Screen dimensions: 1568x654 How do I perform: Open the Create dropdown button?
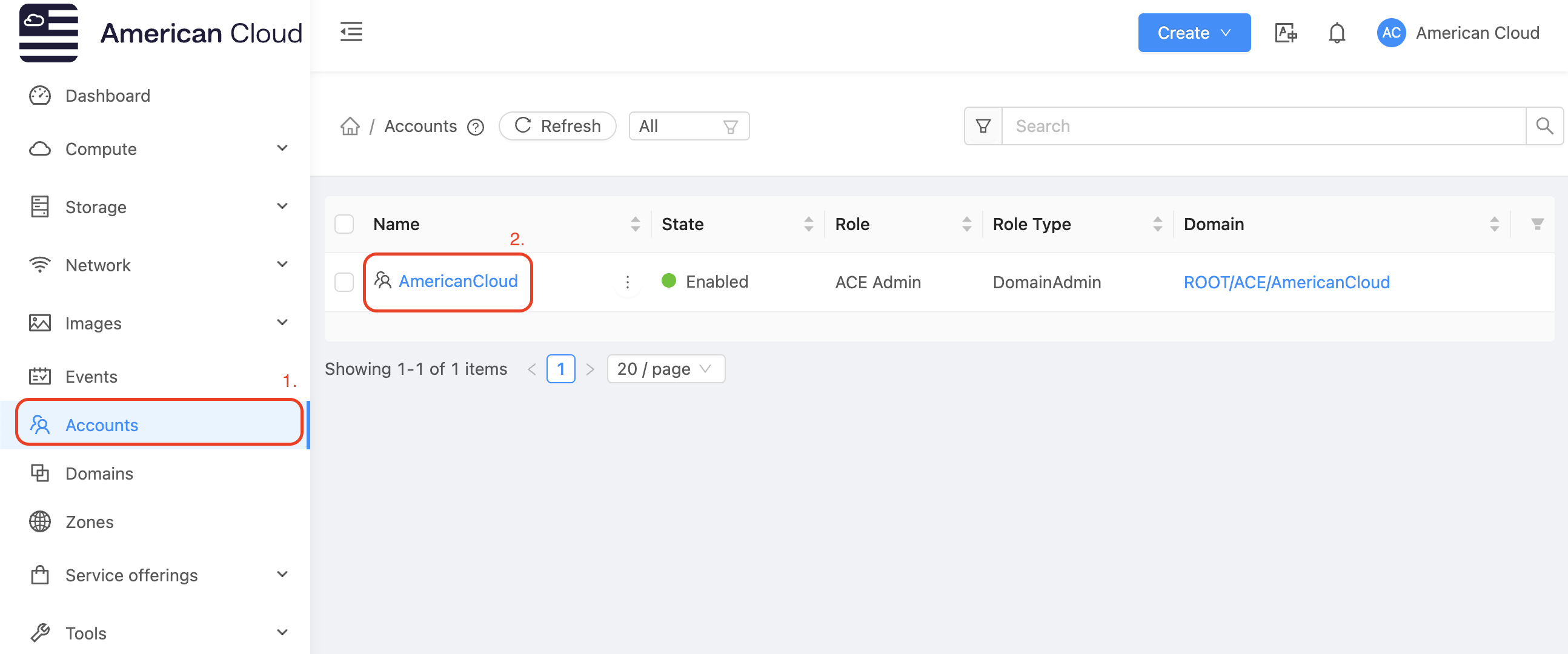[x=1194, y=33]
